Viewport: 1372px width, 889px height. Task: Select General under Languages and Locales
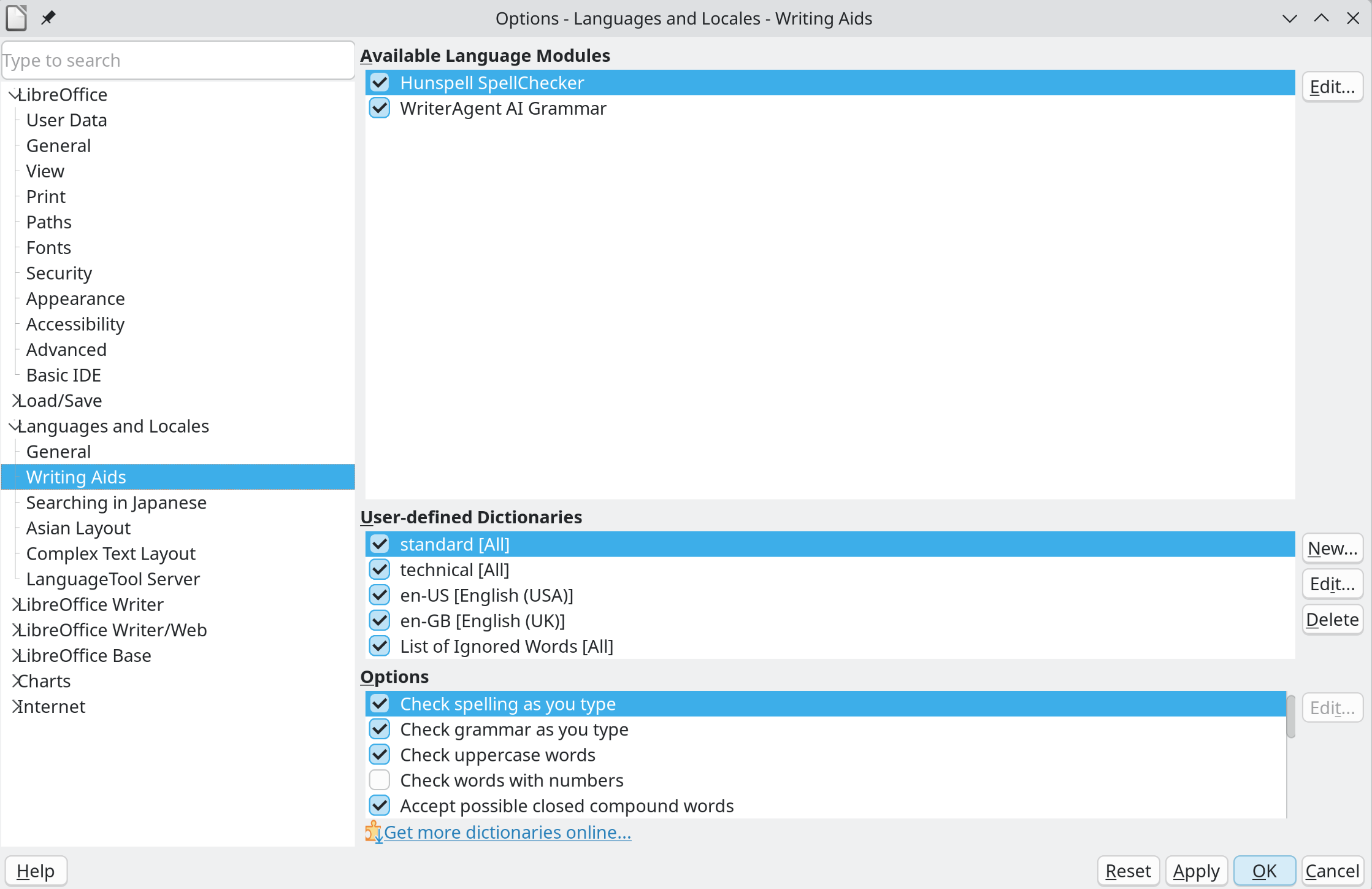58,452
